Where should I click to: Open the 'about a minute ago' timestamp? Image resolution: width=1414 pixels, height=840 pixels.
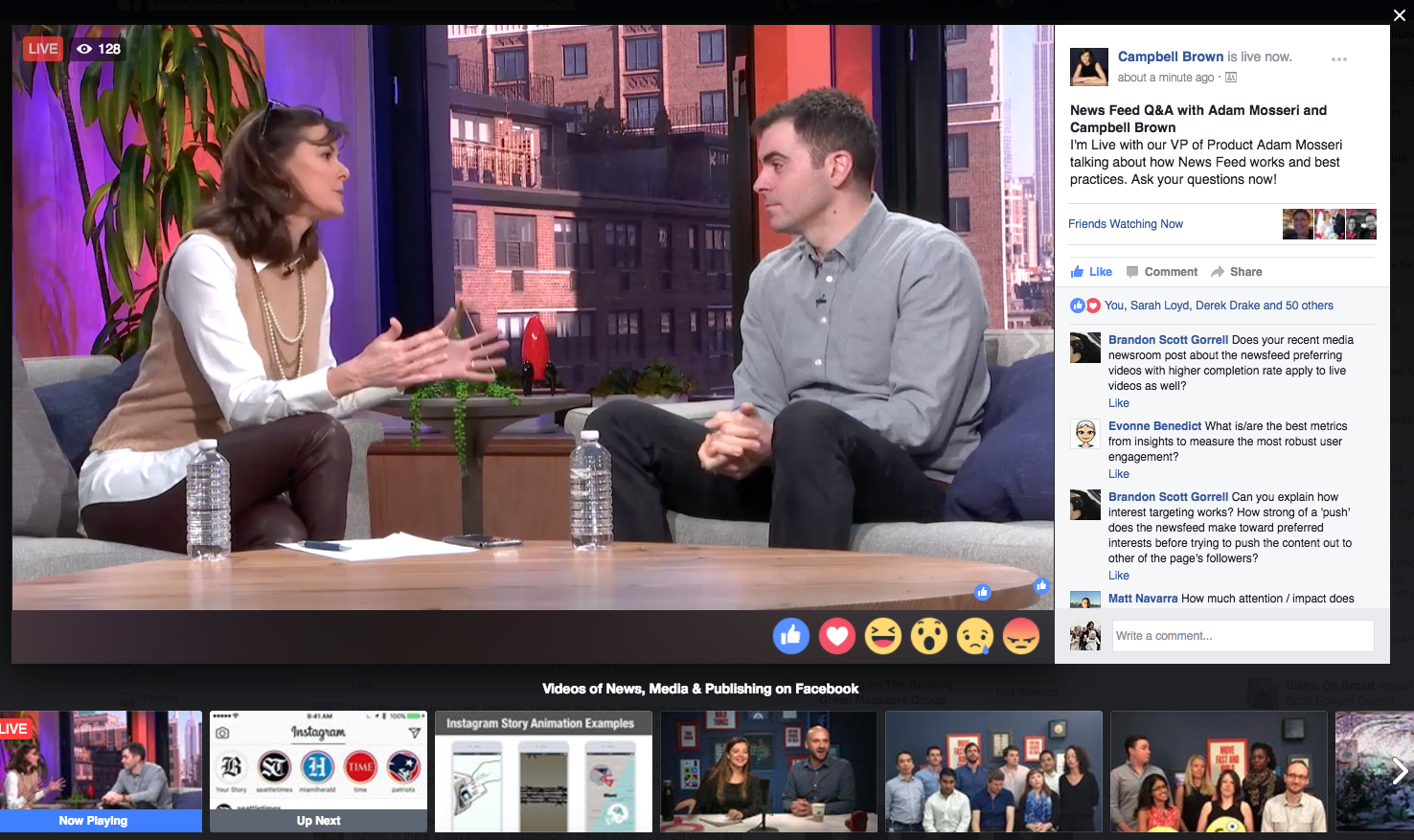(x=1166, y=78)
